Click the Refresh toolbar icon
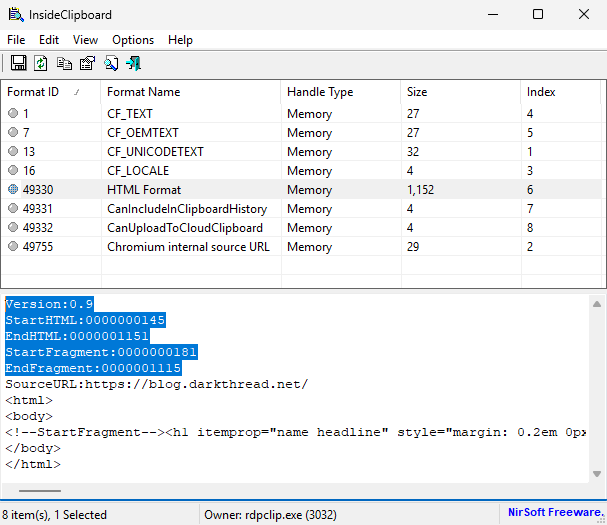The width and height of the screenshot is (607, 525). click(41, 63)
